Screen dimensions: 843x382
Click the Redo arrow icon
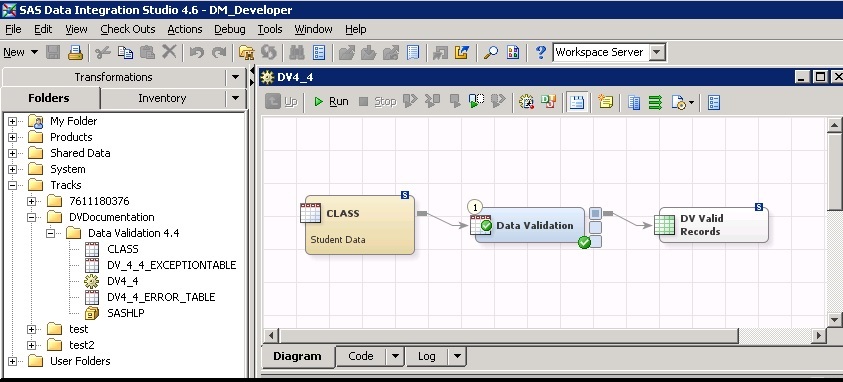[219, 52]
